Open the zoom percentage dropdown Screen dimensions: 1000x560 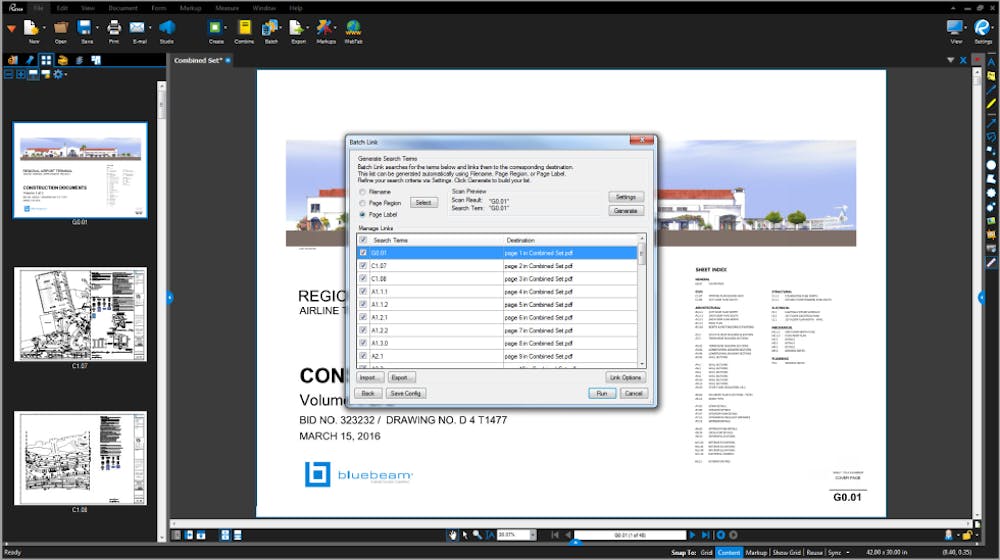click(x=533, y=535)
